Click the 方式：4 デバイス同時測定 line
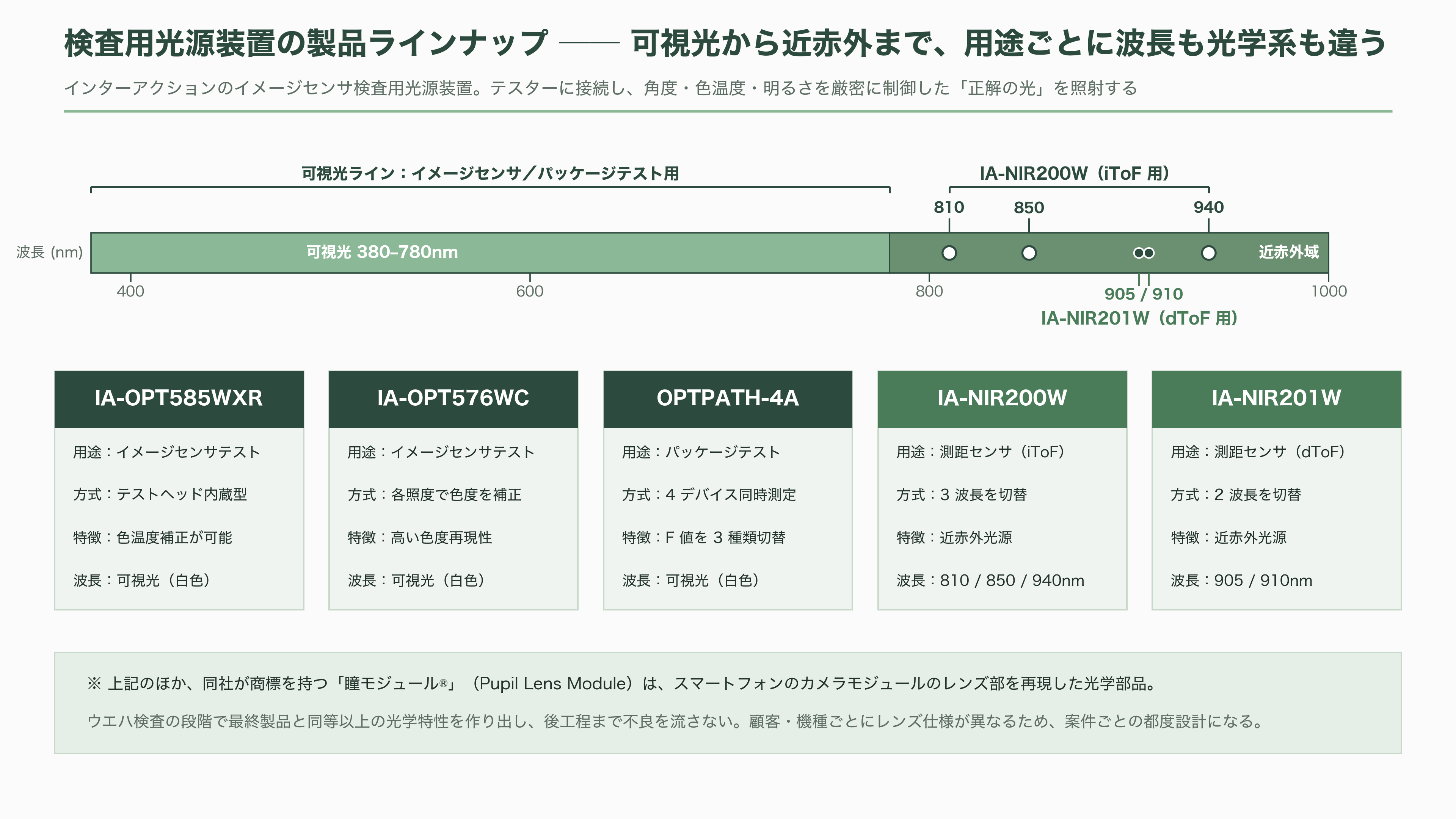1456x819 pixels. [x=709, y=494]
